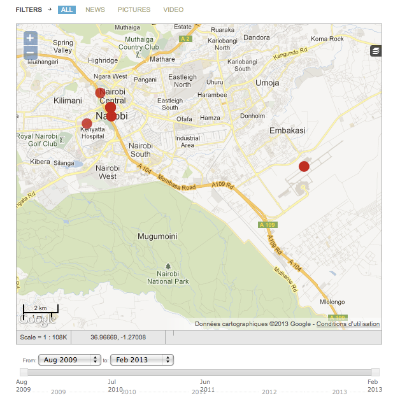This screenshot has height=398, width=398.
Task: Open the map layer switcher icon
Action: [376, 51]
